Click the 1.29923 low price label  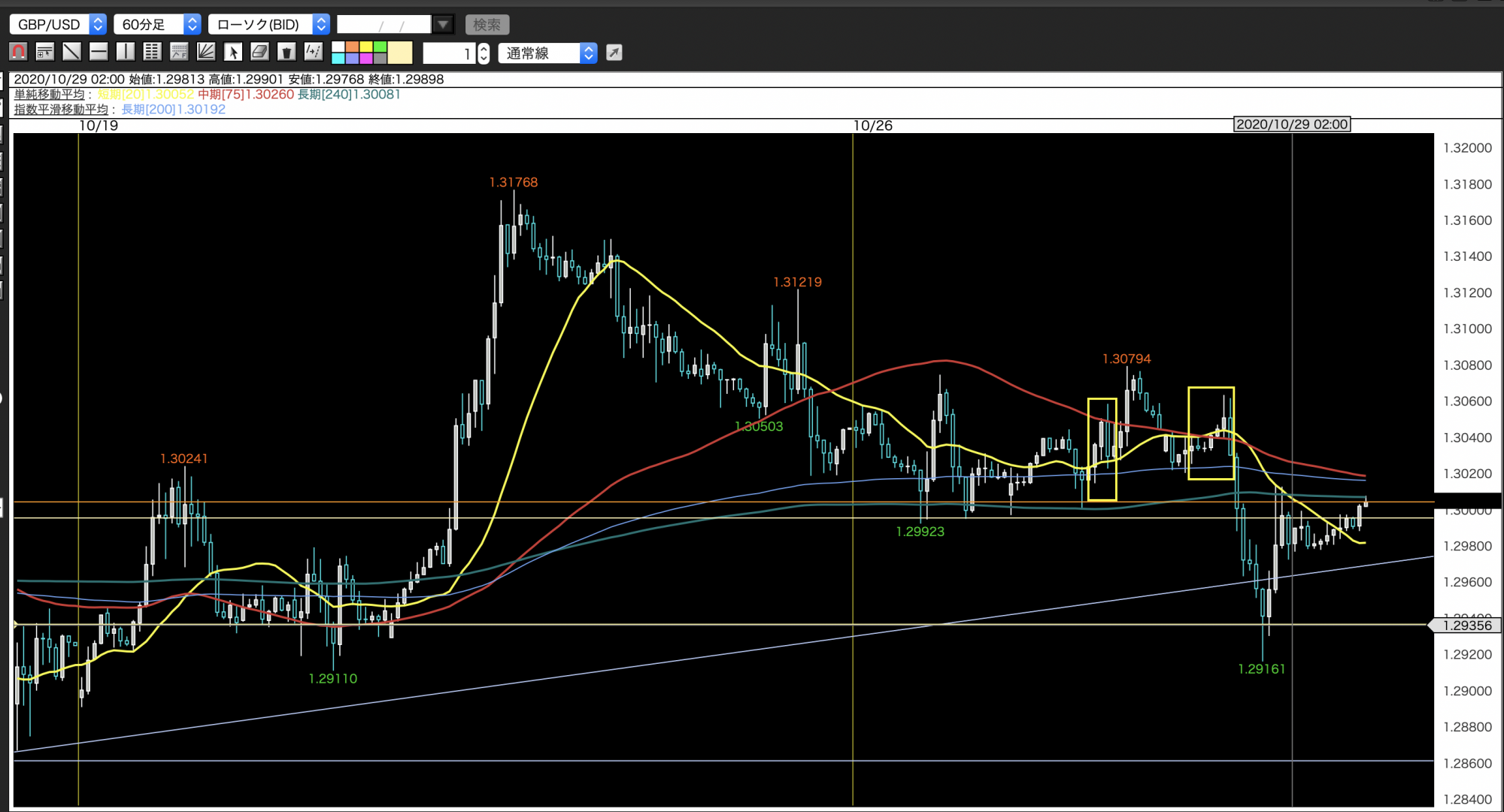coord(920,532)
